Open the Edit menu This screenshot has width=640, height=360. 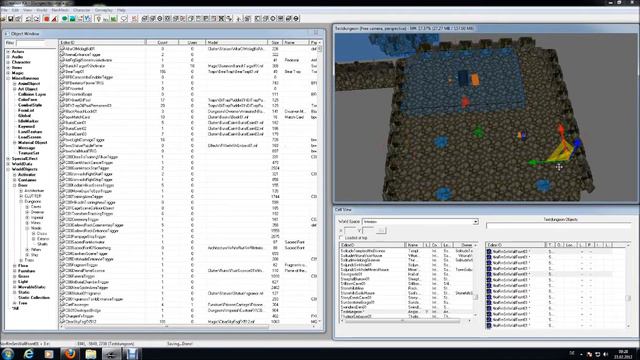(15, 10)
